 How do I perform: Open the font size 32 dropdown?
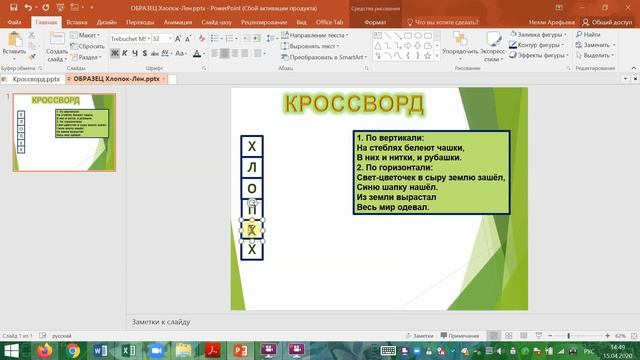point(170,39)
